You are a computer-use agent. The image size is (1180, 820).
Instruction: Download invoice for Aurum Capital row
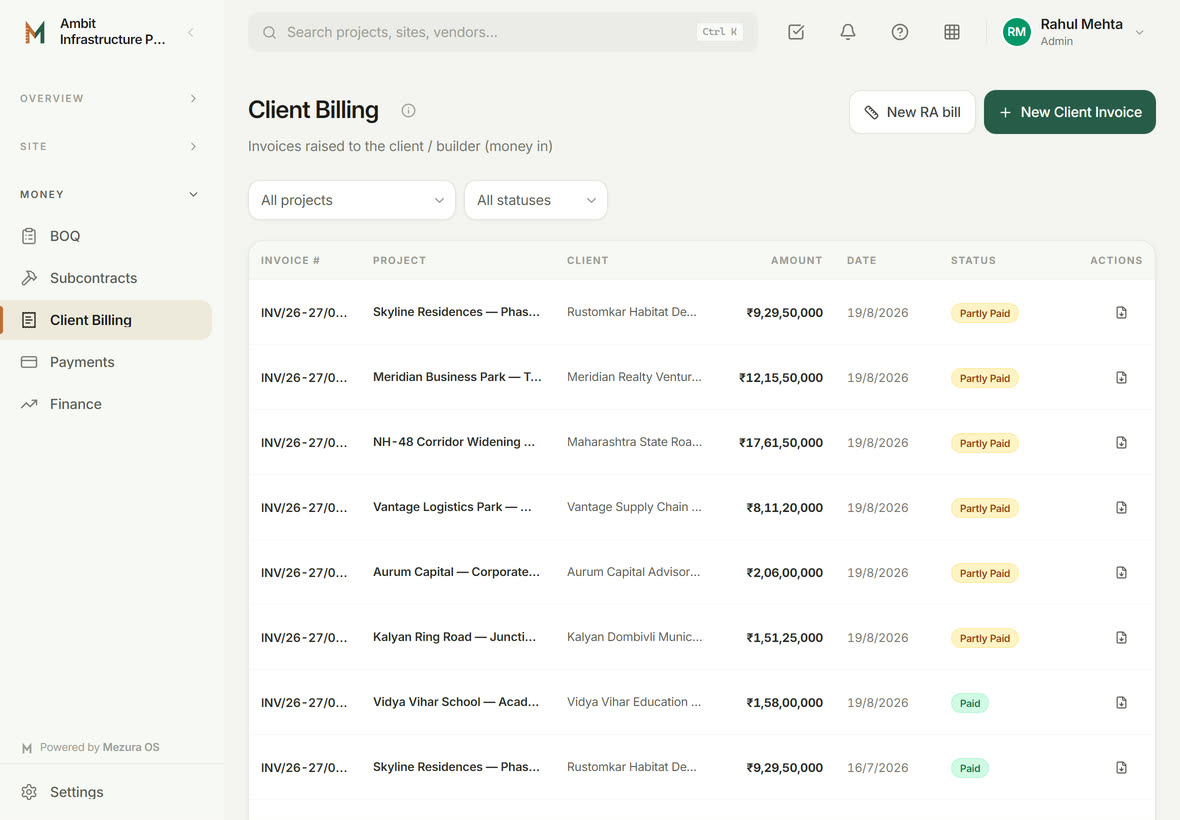tap(1121, 572)
